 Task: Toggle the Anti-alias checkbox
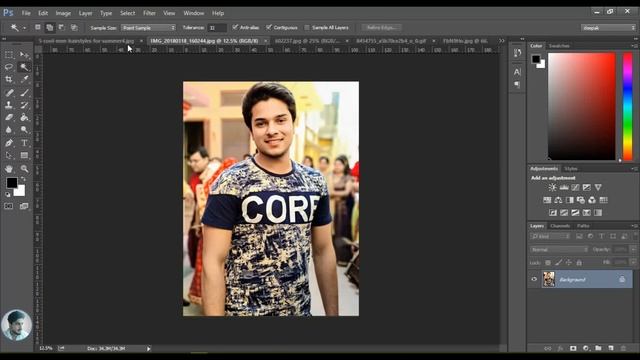[235, 27]
